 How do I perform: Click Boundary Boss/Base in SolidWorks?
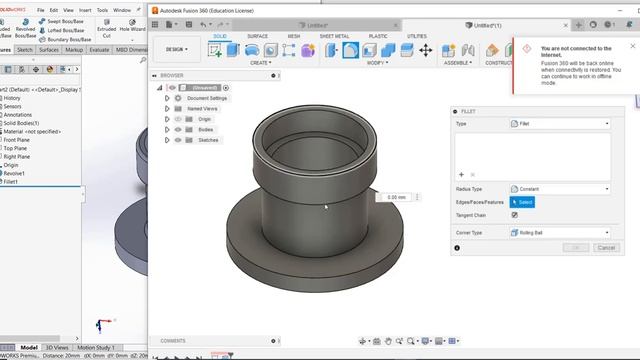click(65, 40)
